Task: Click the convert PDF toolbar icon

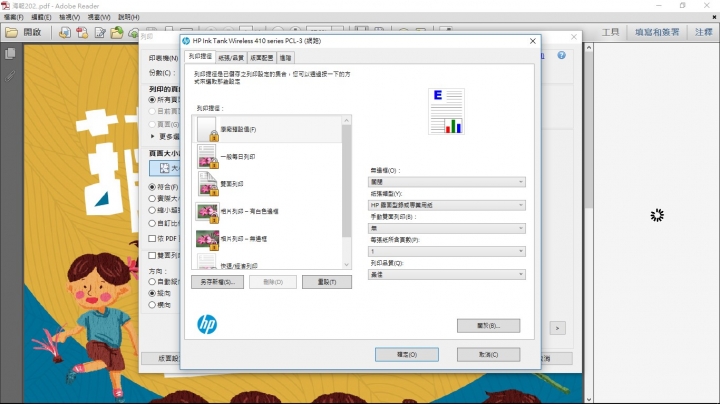Action: coord(82,33)
